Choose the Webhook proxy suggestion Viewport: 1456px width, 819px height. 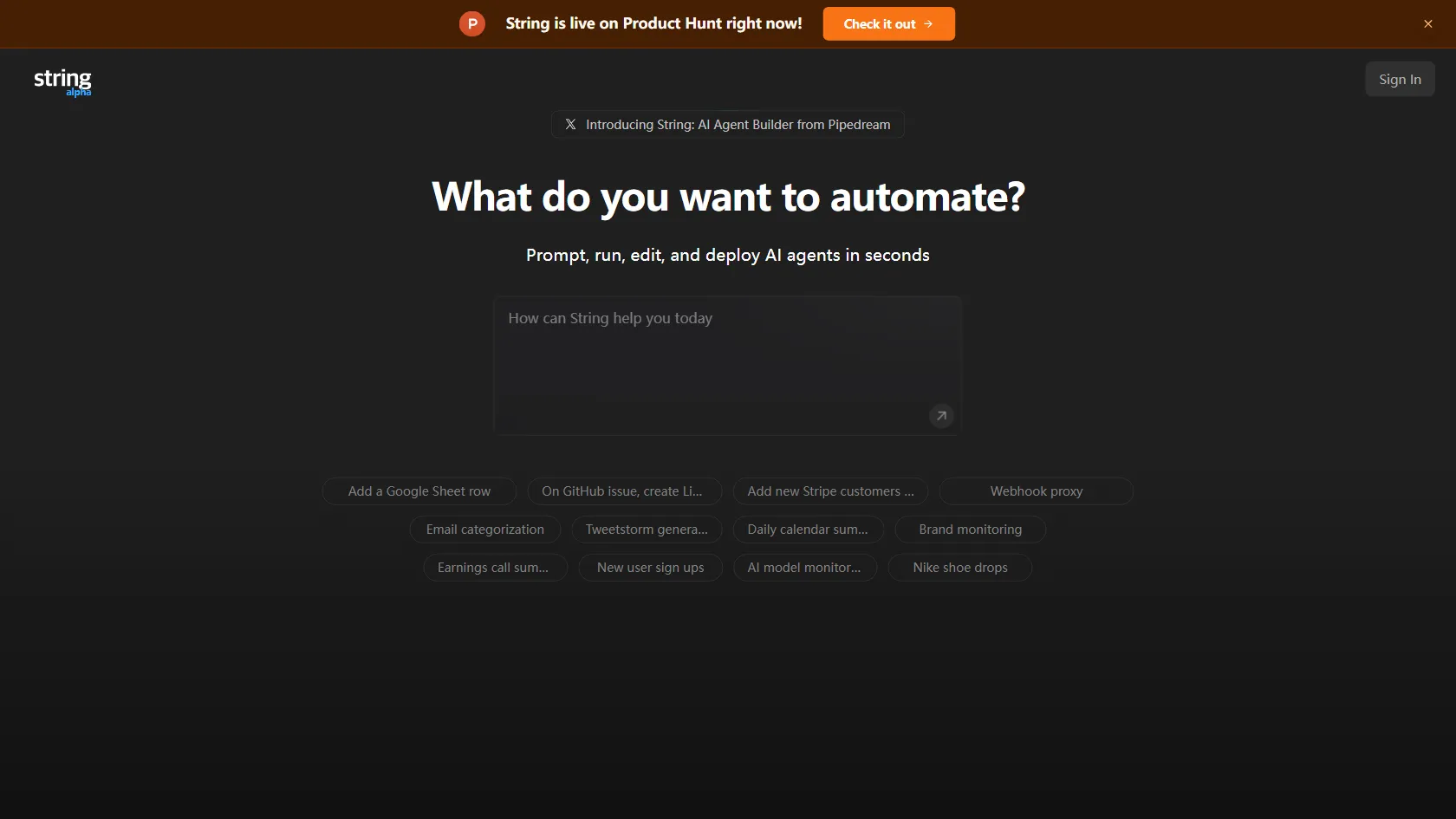1037,491
